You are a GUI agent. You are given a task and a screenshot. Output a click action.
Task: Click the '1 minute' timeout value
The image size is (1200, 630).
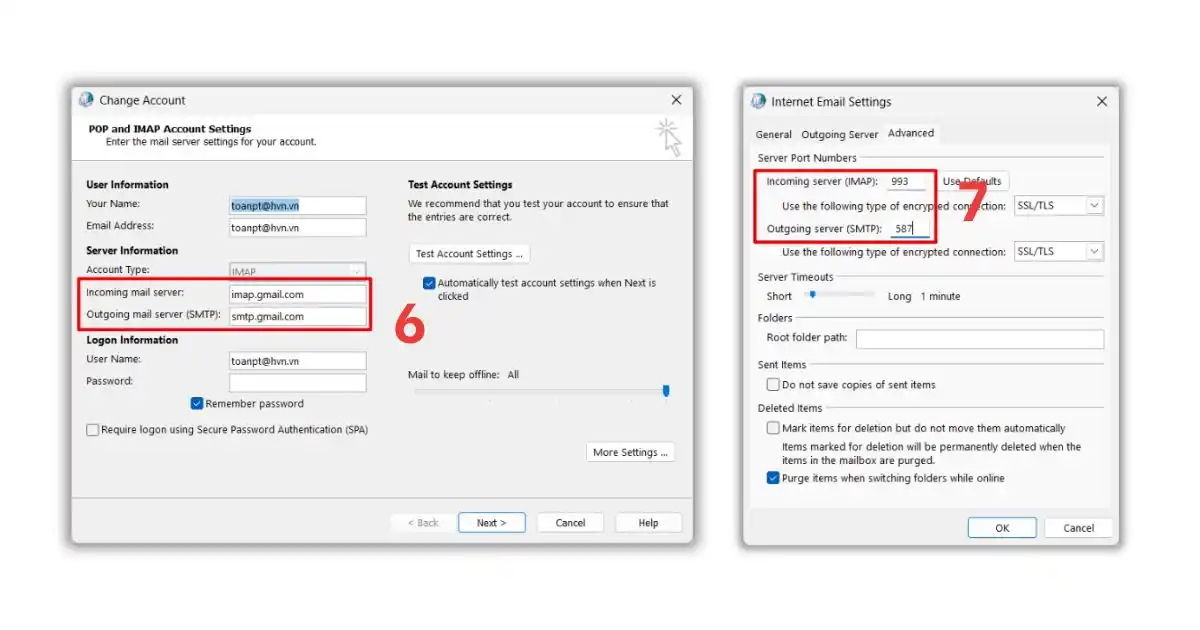click(940, 296)
